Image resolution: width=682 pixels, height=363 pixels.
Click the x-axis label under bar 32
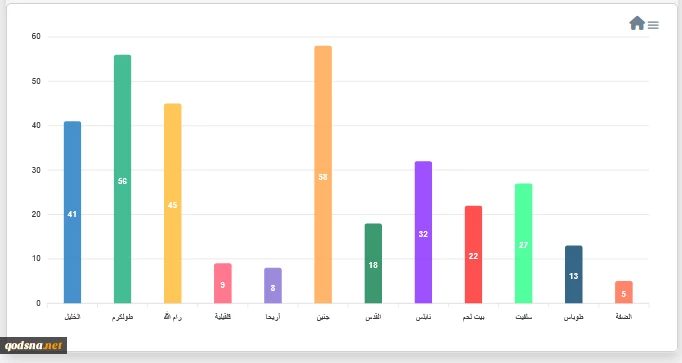pyautogui.click(x=423, y=317)
